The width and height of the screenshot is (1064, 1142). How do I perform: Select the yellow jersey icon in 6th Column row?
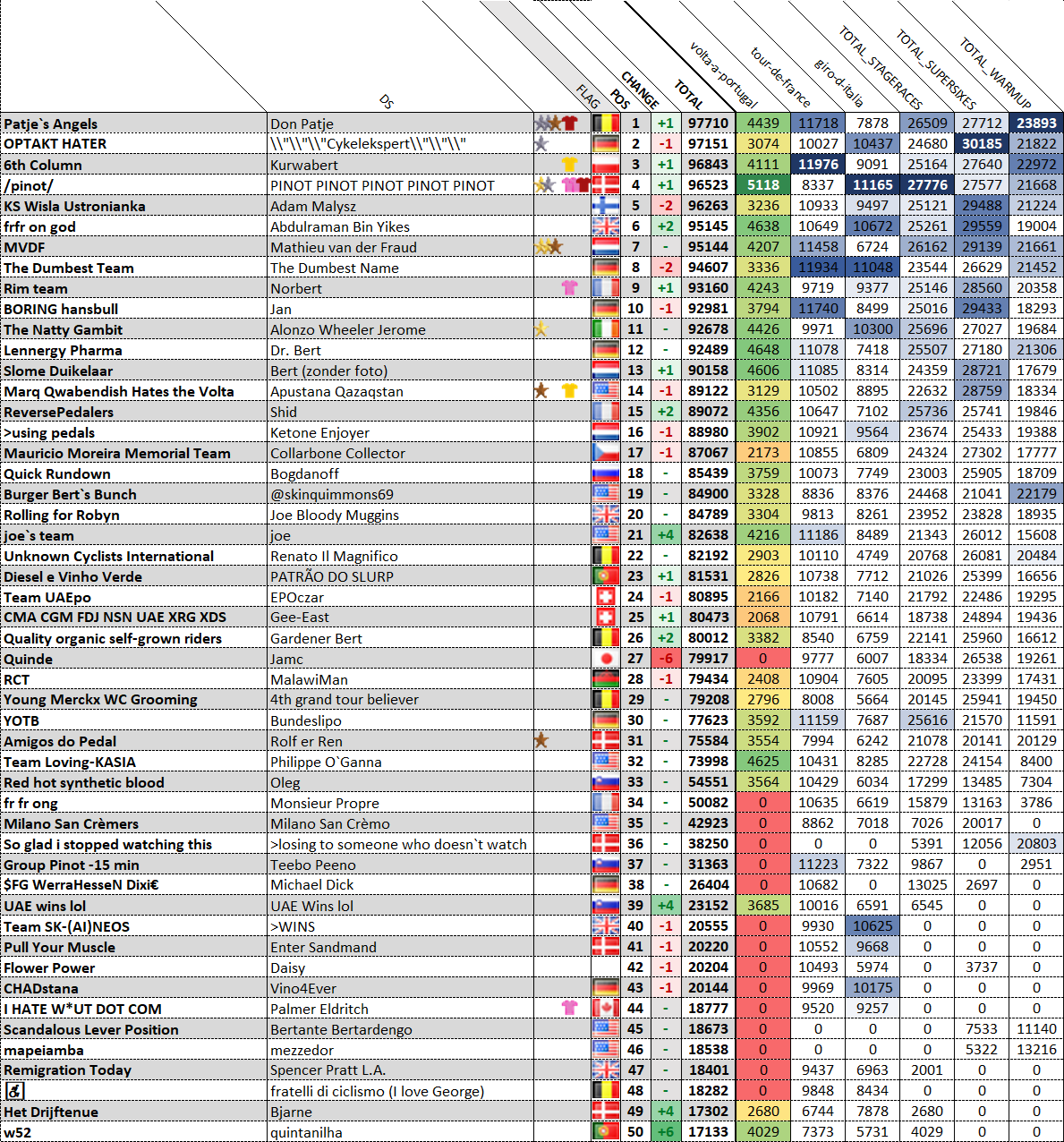[x=569, y=165]
